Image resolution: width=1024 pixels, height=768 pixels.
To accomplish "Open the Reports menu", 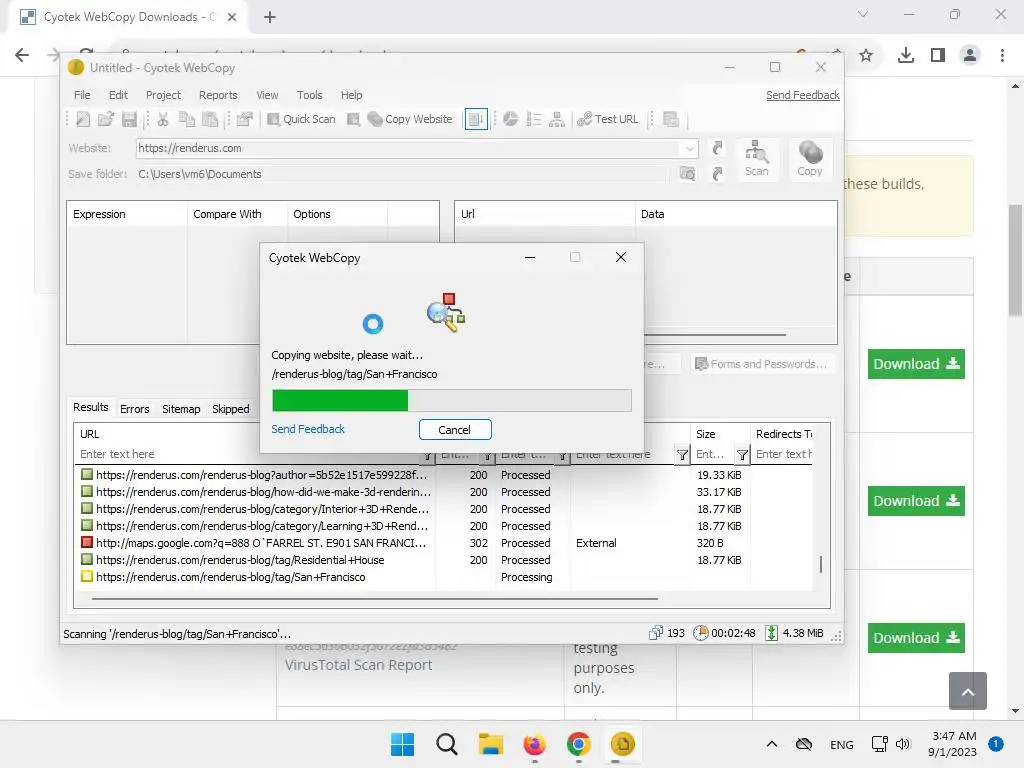I will point(218,95).
